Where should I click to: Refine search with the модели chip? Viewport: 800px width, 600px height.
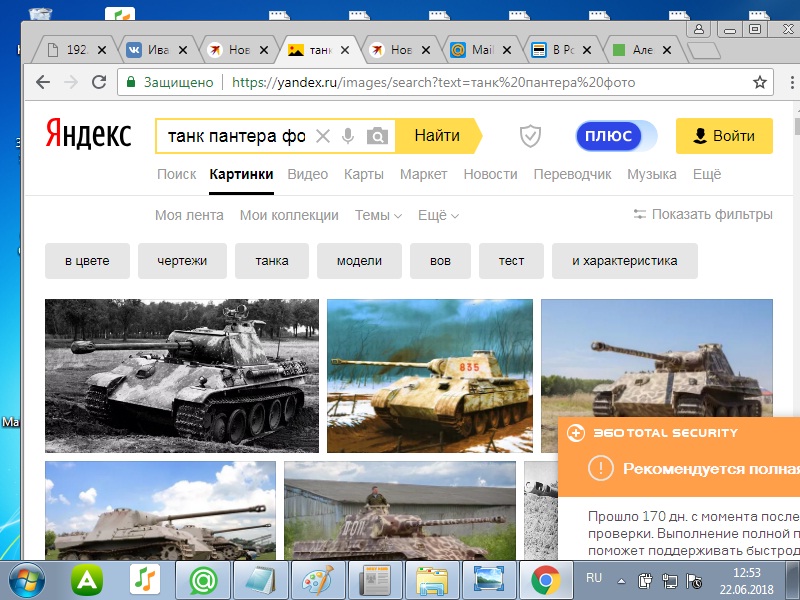pos(359,261)
